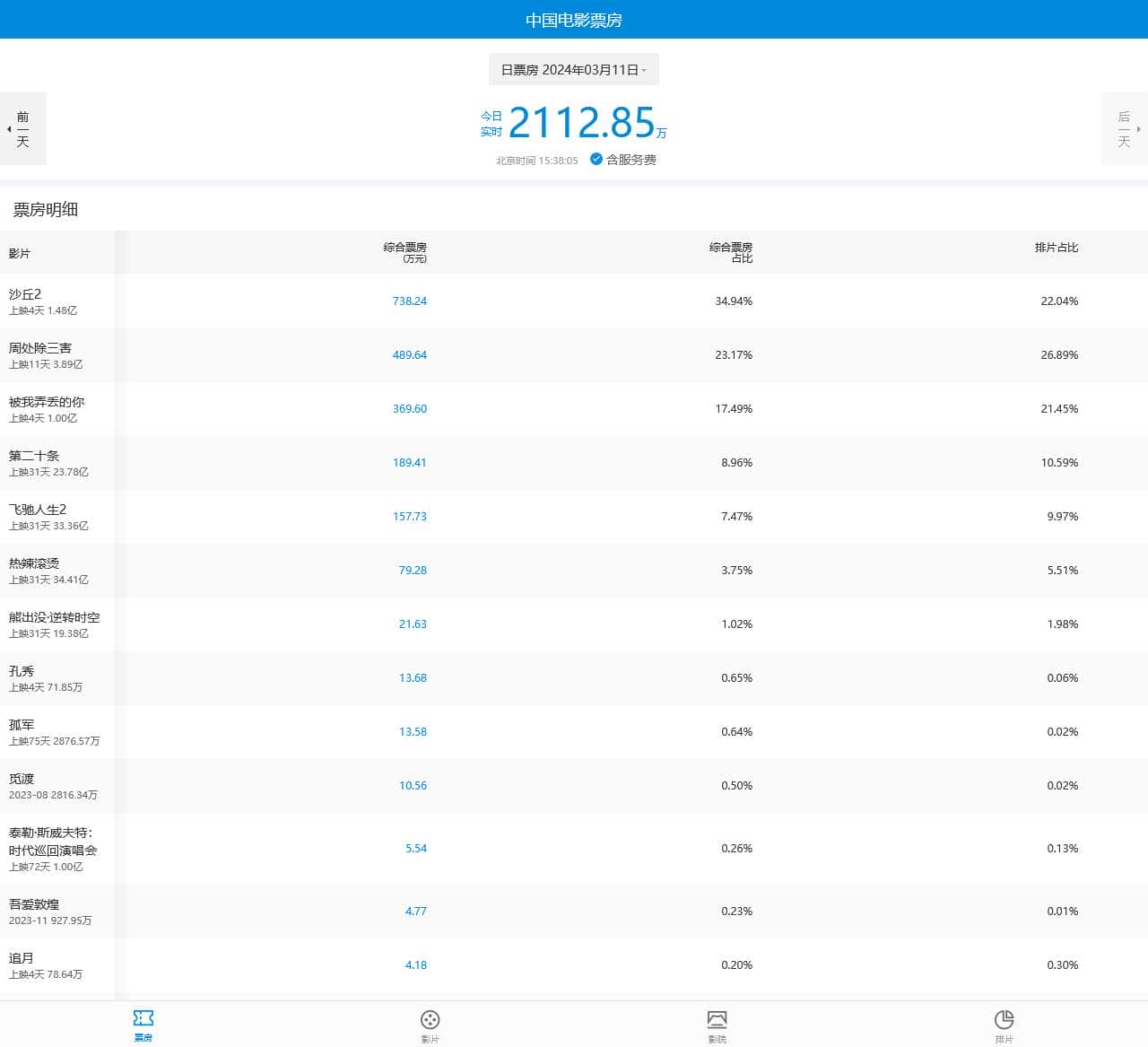Click the 中国电影票房 header title

coord(574,20)
